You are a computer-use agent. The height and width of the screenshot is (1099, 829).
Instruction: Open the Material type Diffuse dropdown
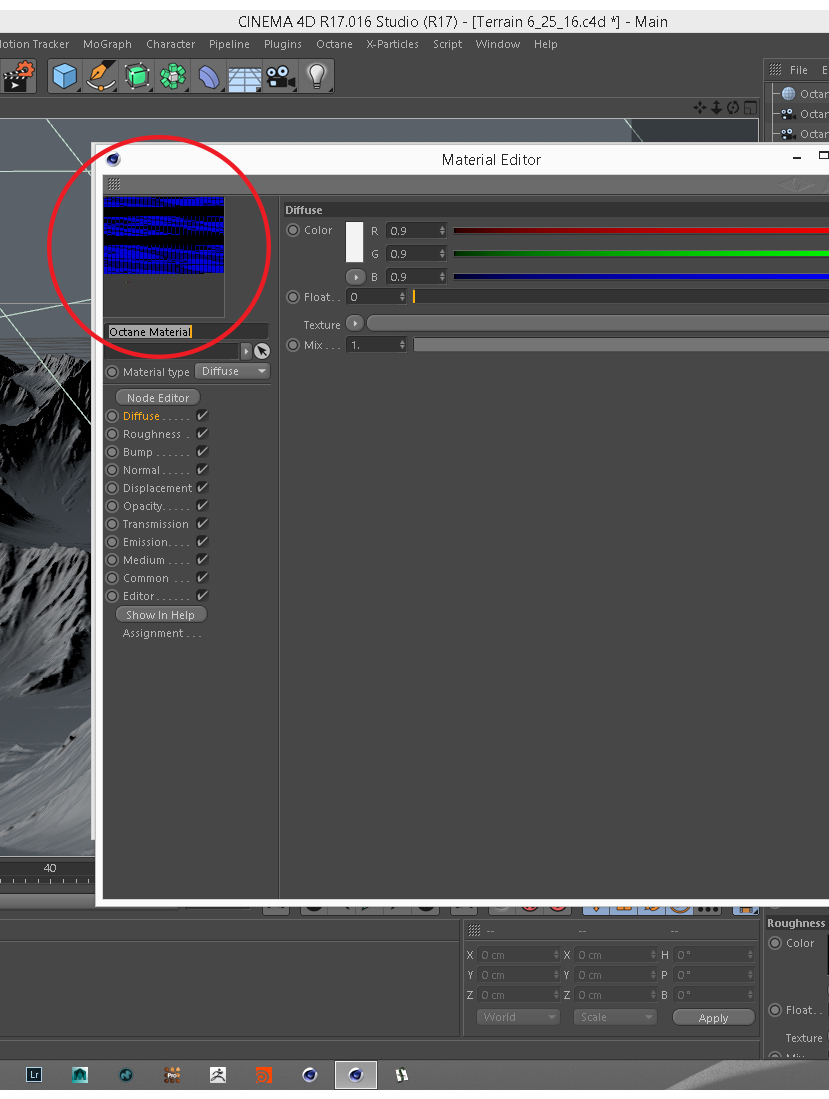pyautogui.click(x=233, y=371)
